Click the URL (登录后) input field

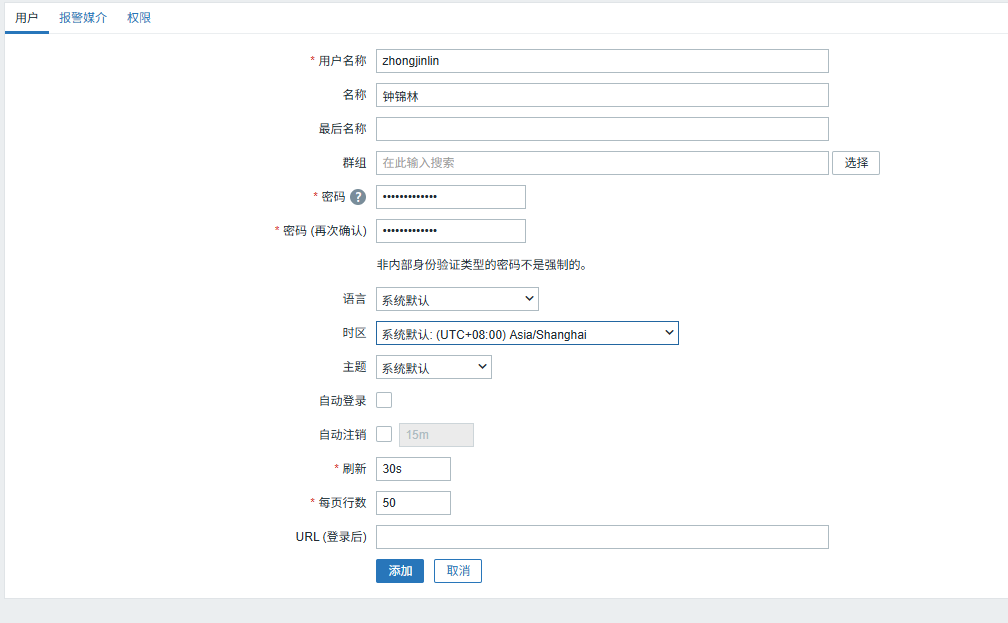pos(602,537)
